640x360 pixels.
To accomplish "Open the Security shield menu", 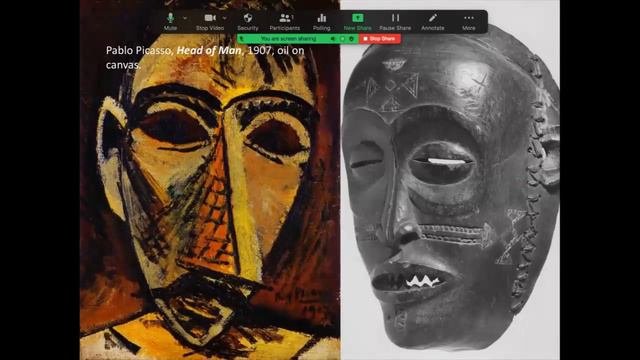I will coord(248,22).
